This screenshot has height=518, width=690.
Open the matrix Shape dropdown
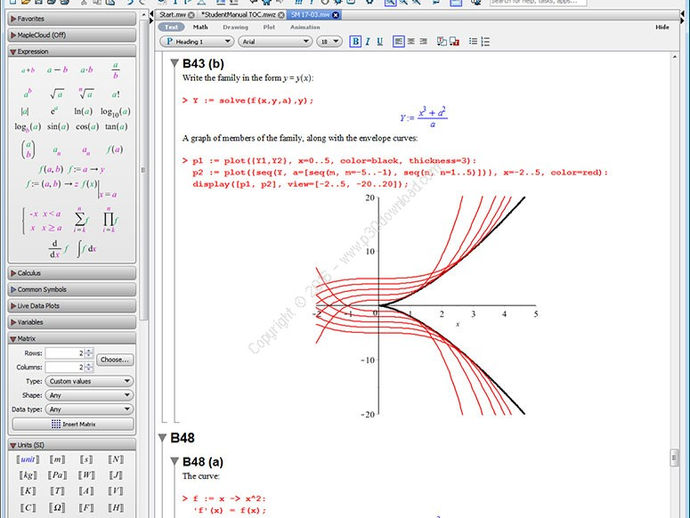coord(89,395)
